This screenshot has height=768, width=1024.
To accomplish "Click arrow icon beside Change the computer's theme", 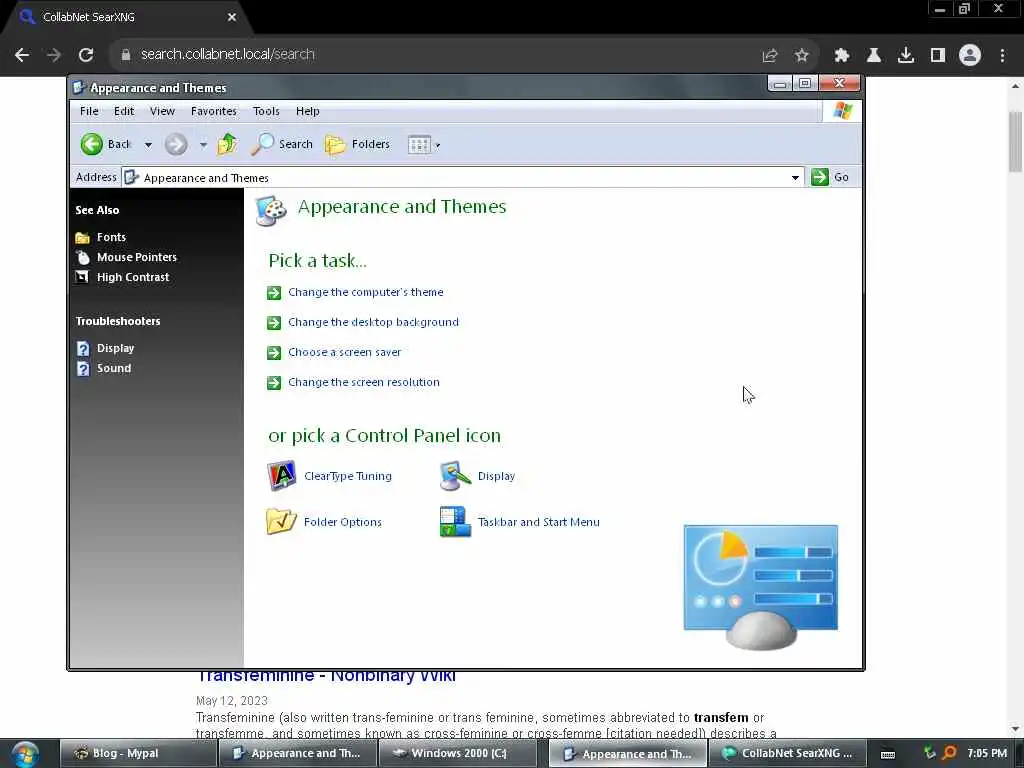I will pos(274,293).
